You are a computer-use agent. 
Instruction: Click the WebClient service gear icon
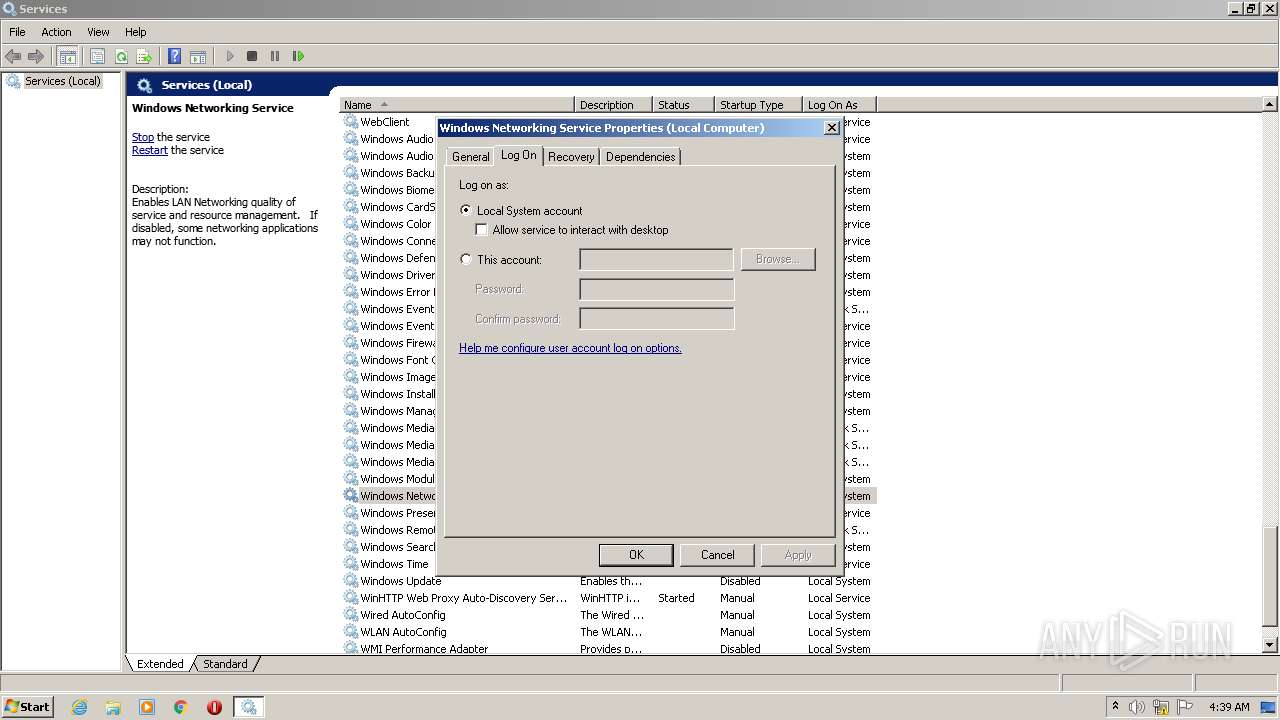click(x=351, y=122)
